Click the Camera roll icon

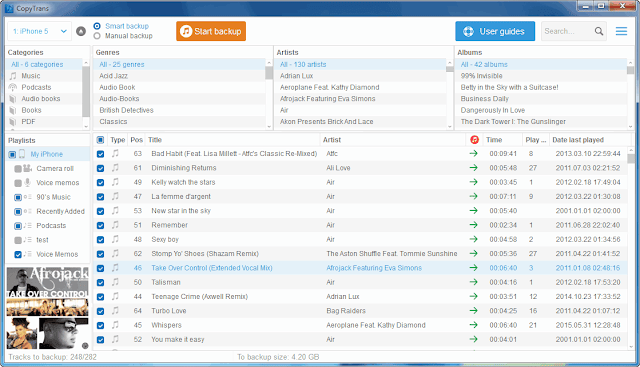(x=27, y=168)
